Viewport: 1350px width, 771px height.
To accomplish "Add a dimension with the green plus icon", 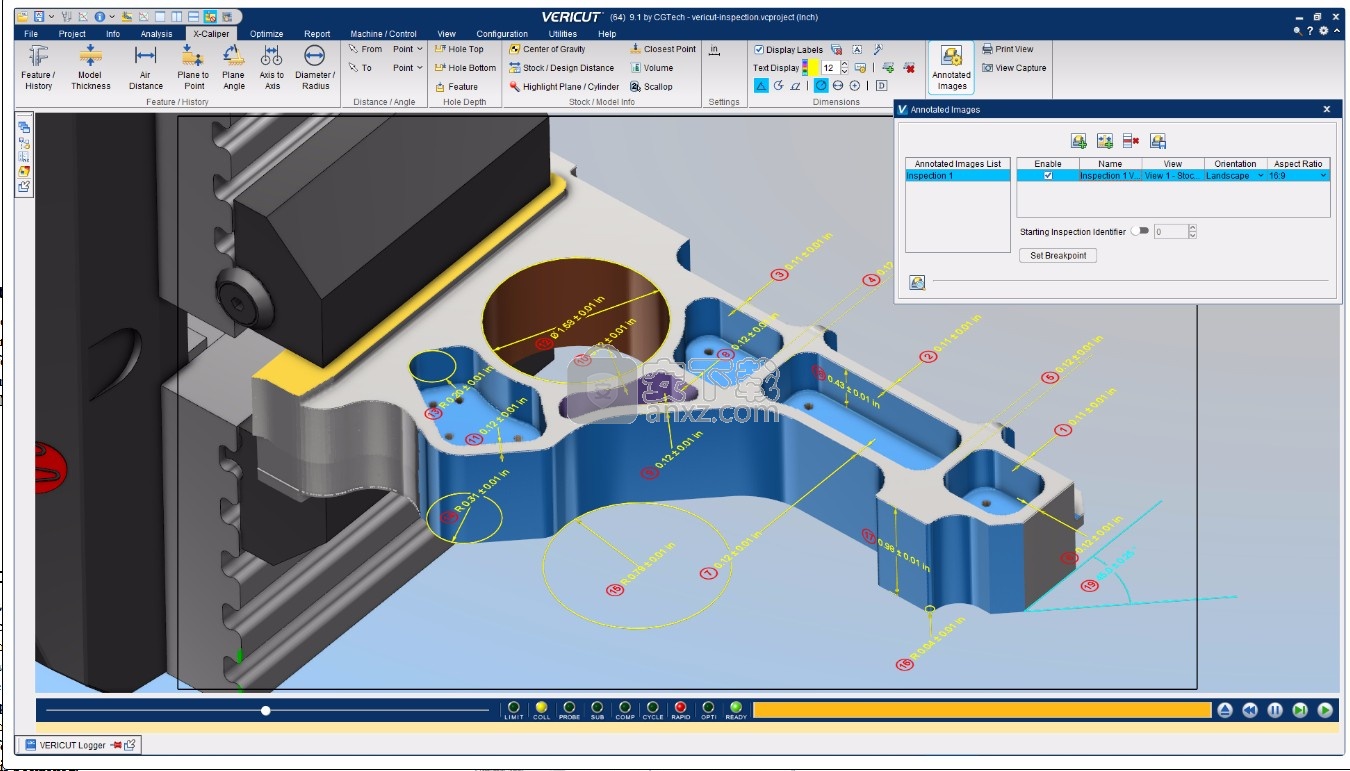I will [x=888, y=68].
